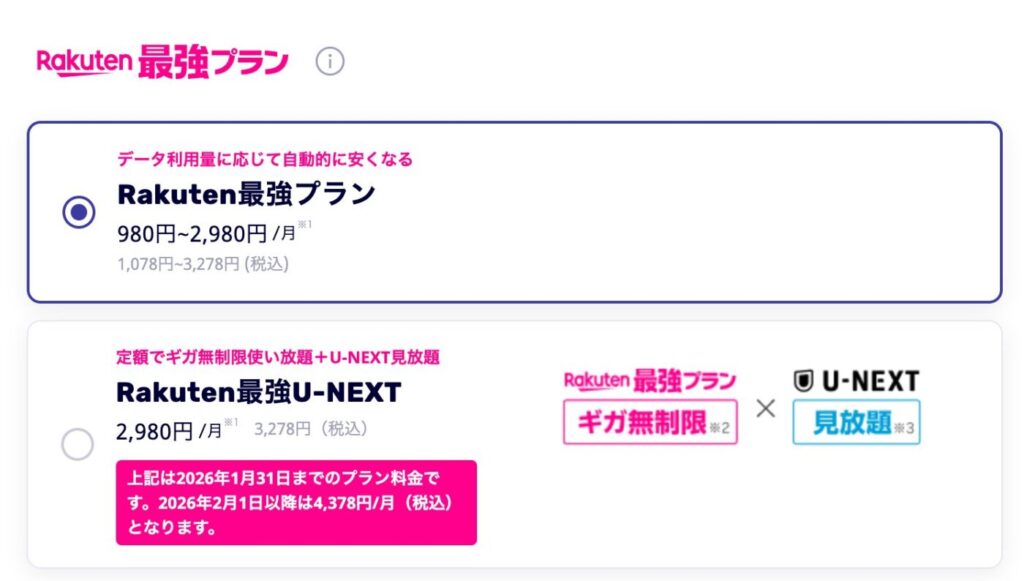1024x581 pixels.
Task: Click the pink 2026年 price notice box
Action: tap(296, 502)
